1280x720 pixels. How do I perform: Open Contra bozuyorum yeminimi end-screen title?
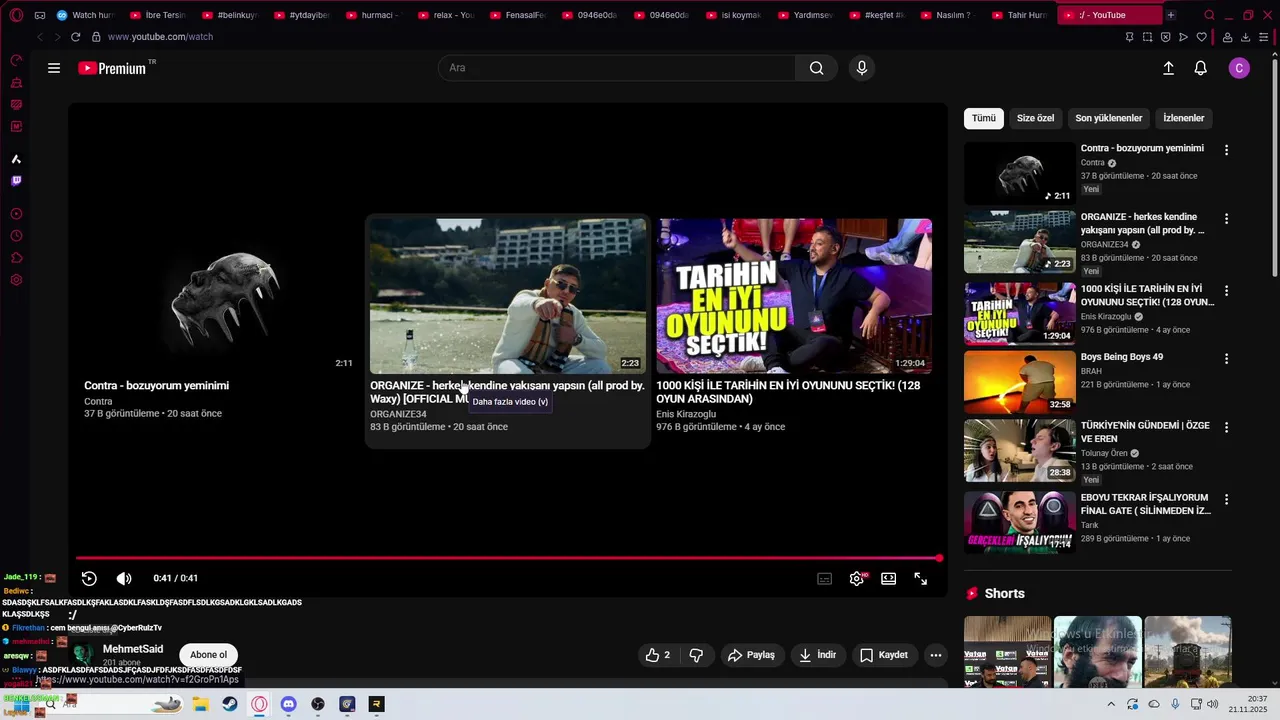[156, 386]
